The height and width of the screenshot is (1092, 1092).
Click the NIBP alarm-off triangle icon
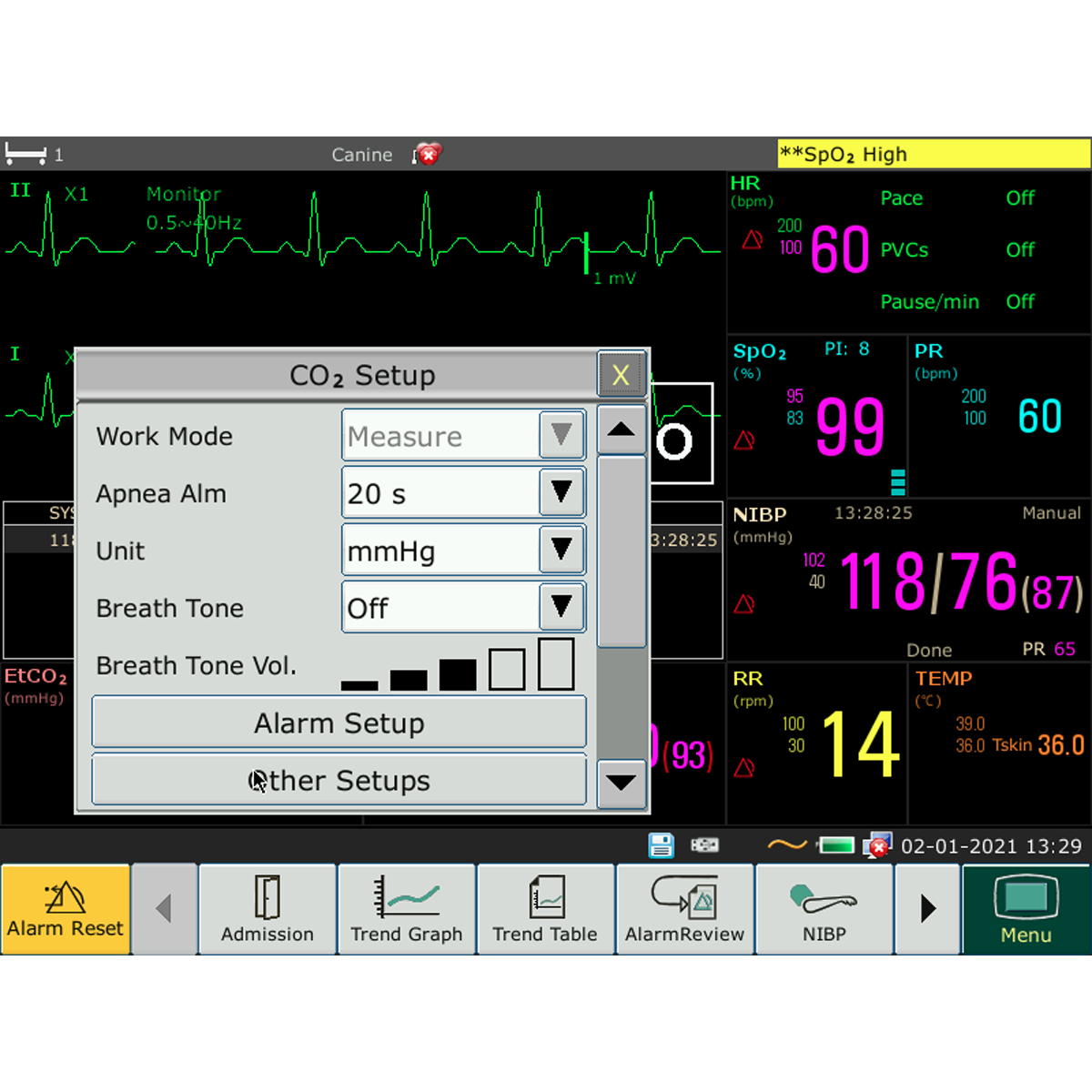click(x=744, y=603)
